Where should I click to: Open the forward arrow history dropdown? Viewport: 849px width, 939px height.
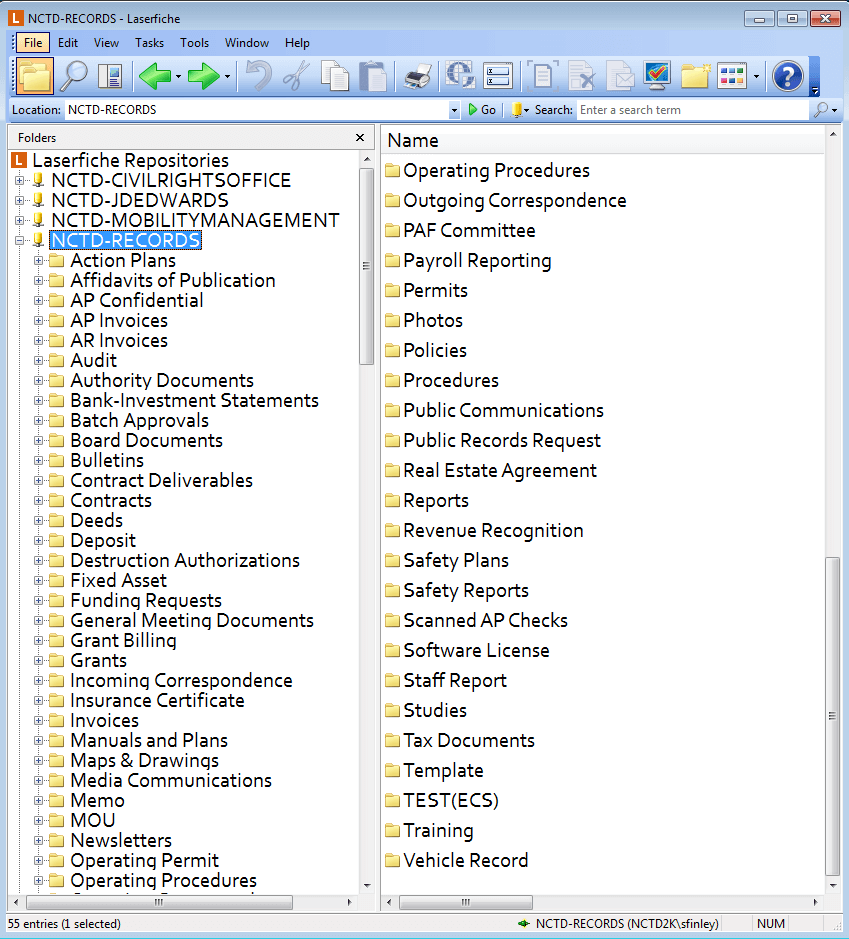pos(228,77)
